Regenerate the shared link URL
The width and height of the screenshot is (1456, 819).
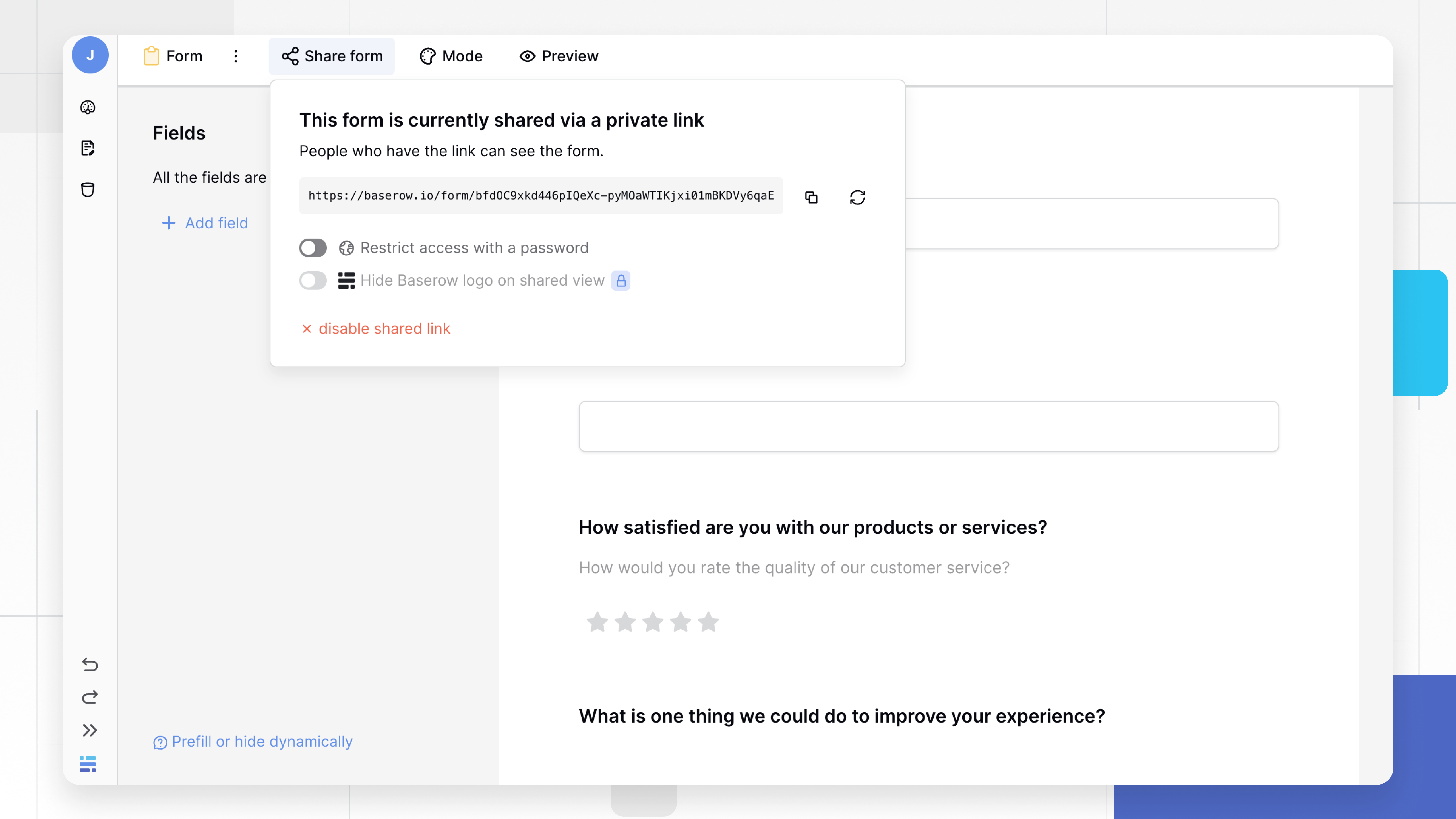pyautogui.click(x=857, y=197)
